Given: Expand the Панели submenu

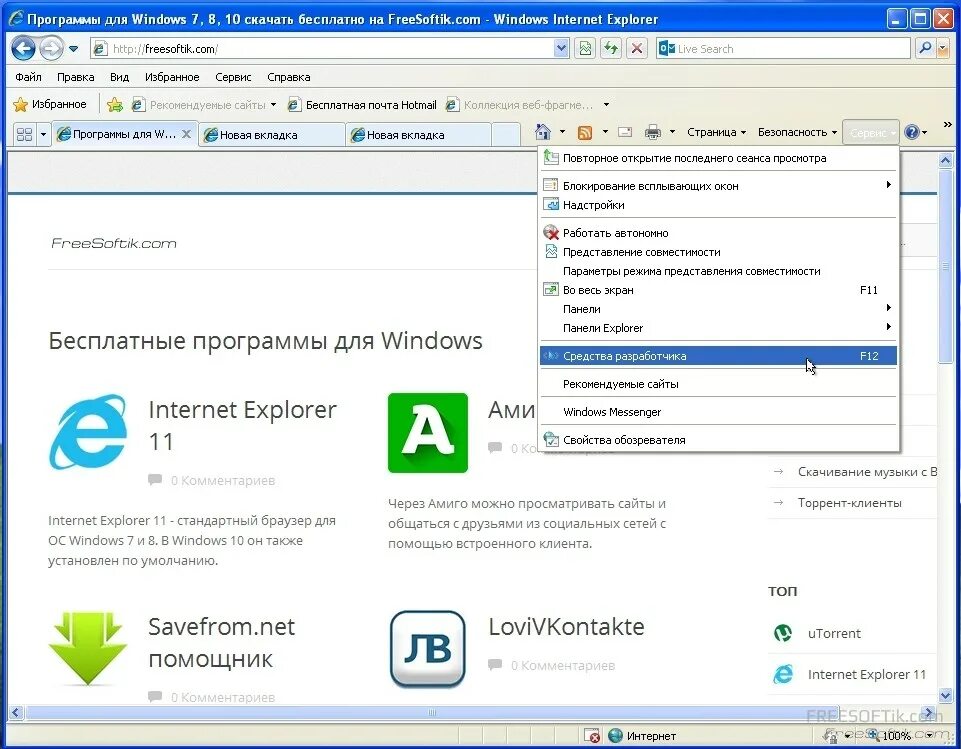Looking at the screenshot, I should point(718,309).
